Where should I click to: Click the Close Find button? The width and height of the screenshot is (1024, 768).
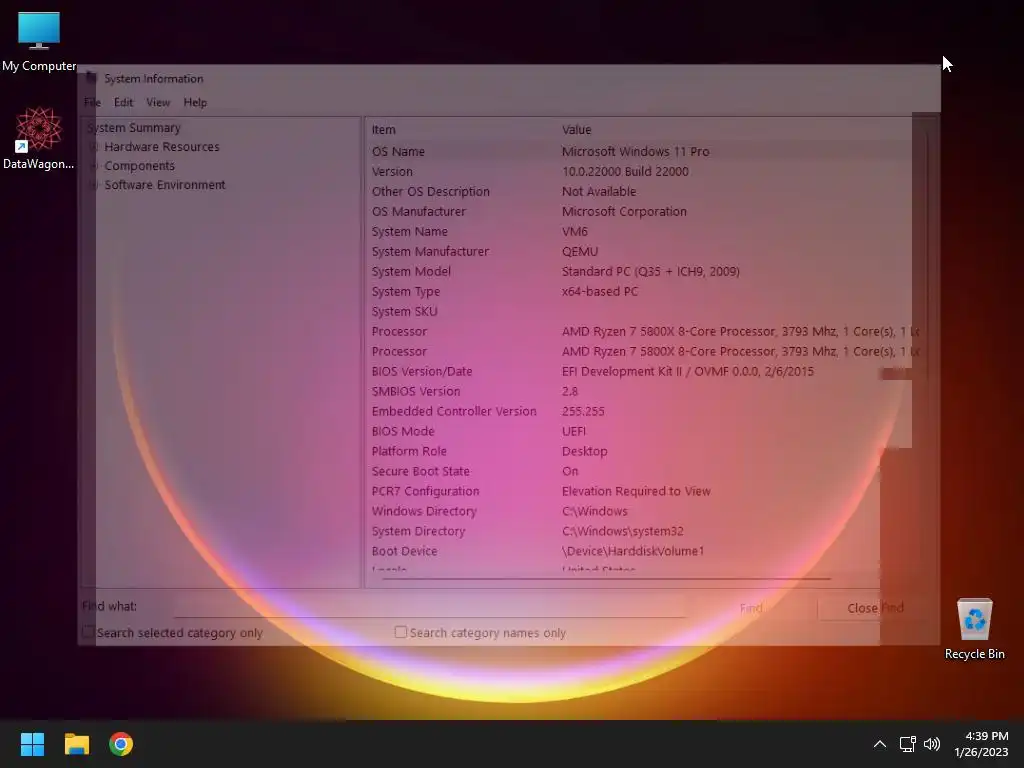coord(875,608)
